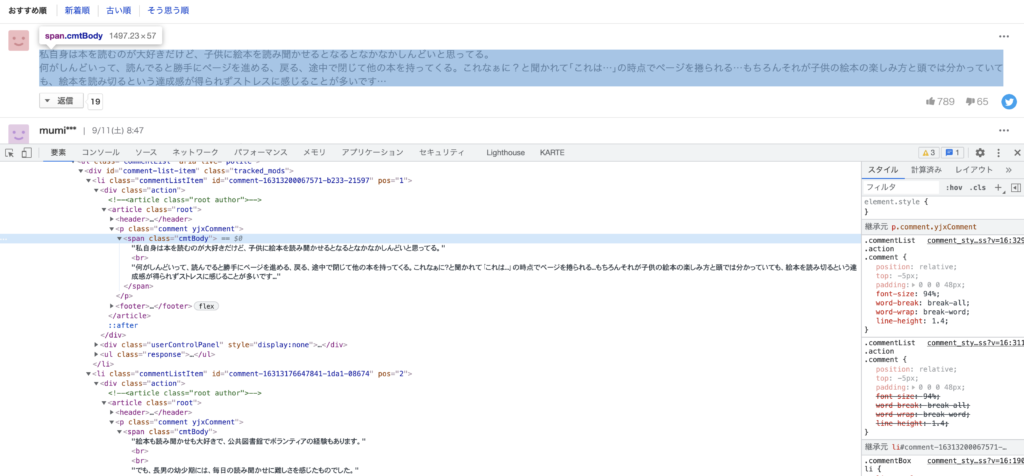Open the DevTools three-dot customize menu
1024x476 pixels.
998,153
